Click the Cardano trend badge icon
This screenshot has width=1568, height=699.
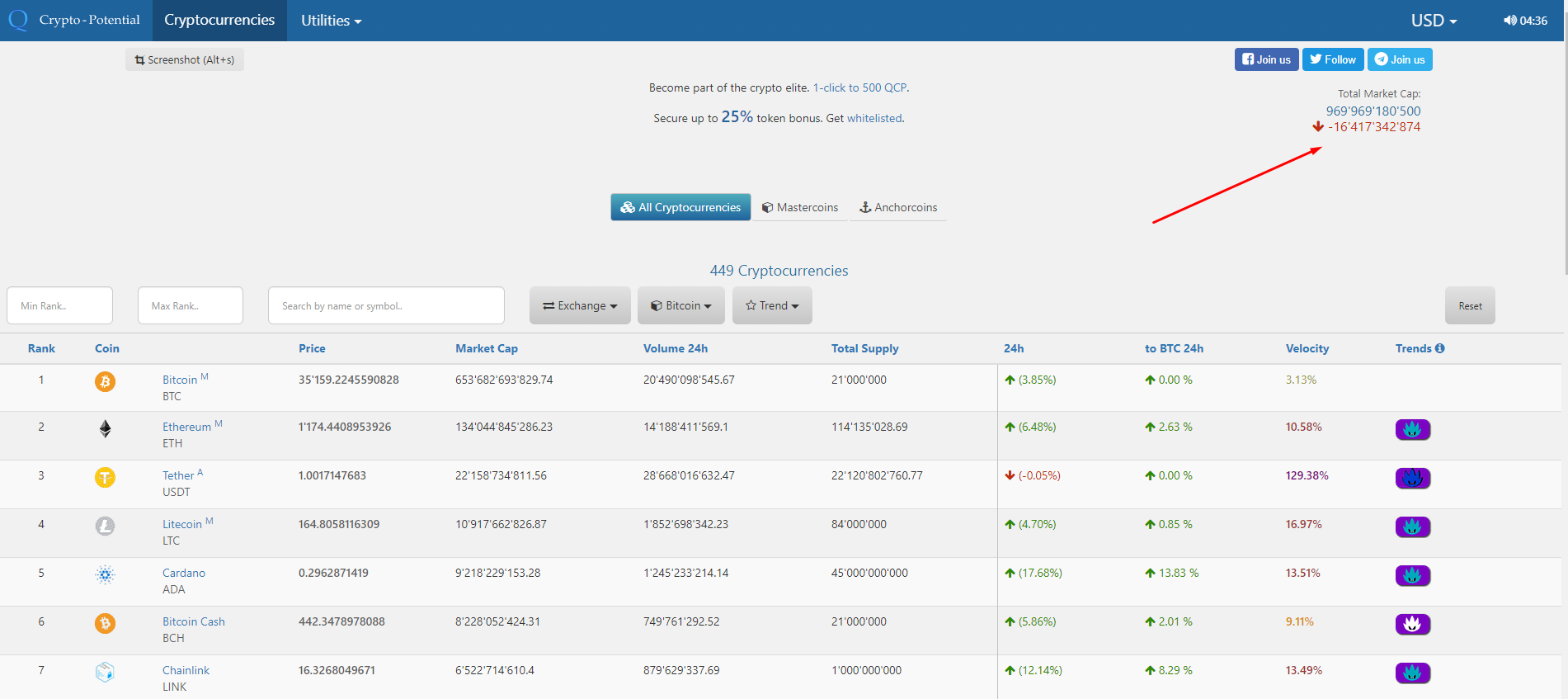[x=1412, y=575]
